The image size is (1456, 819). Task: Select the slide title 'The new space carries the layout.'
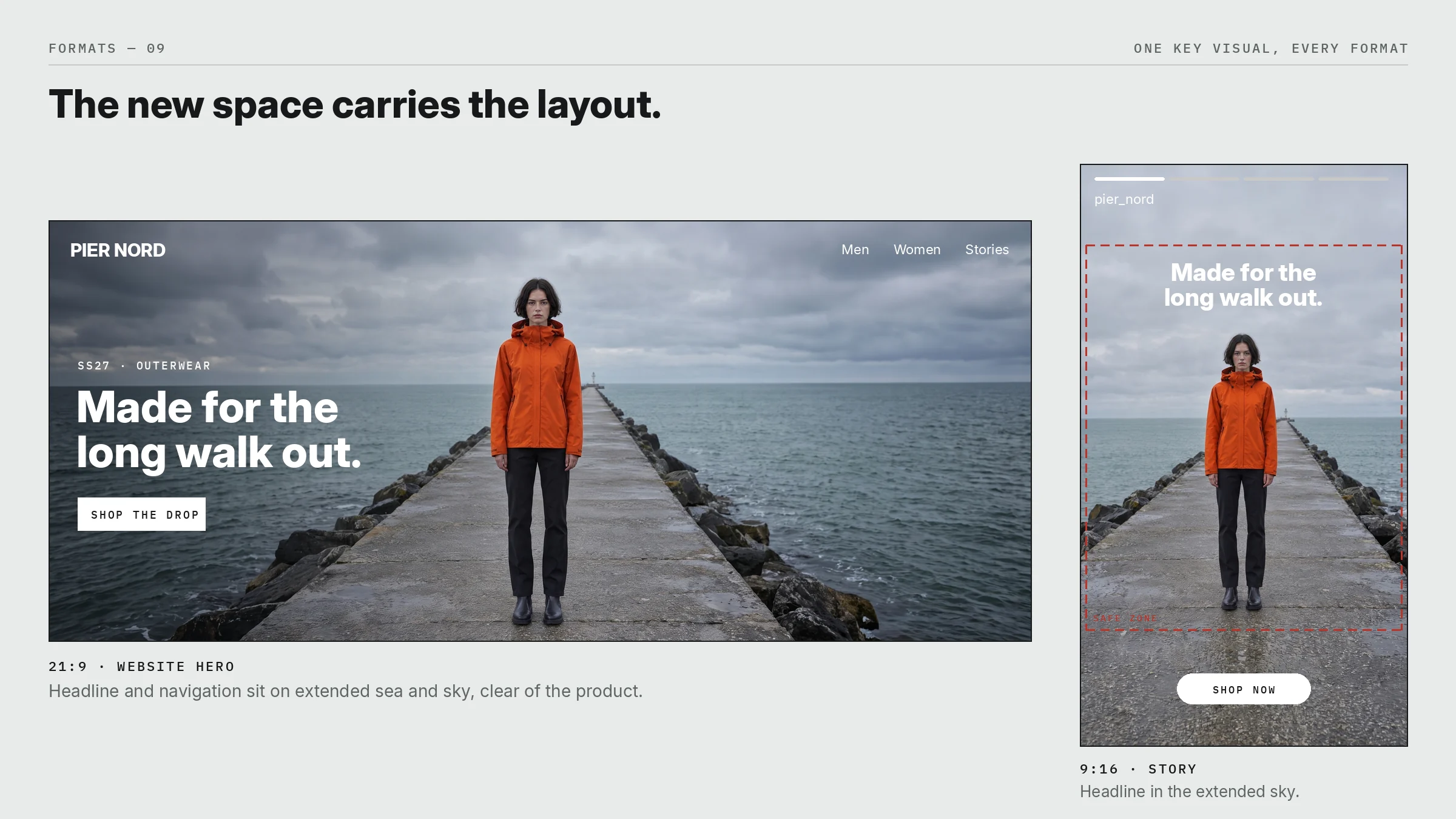click(x=355, y=105)
